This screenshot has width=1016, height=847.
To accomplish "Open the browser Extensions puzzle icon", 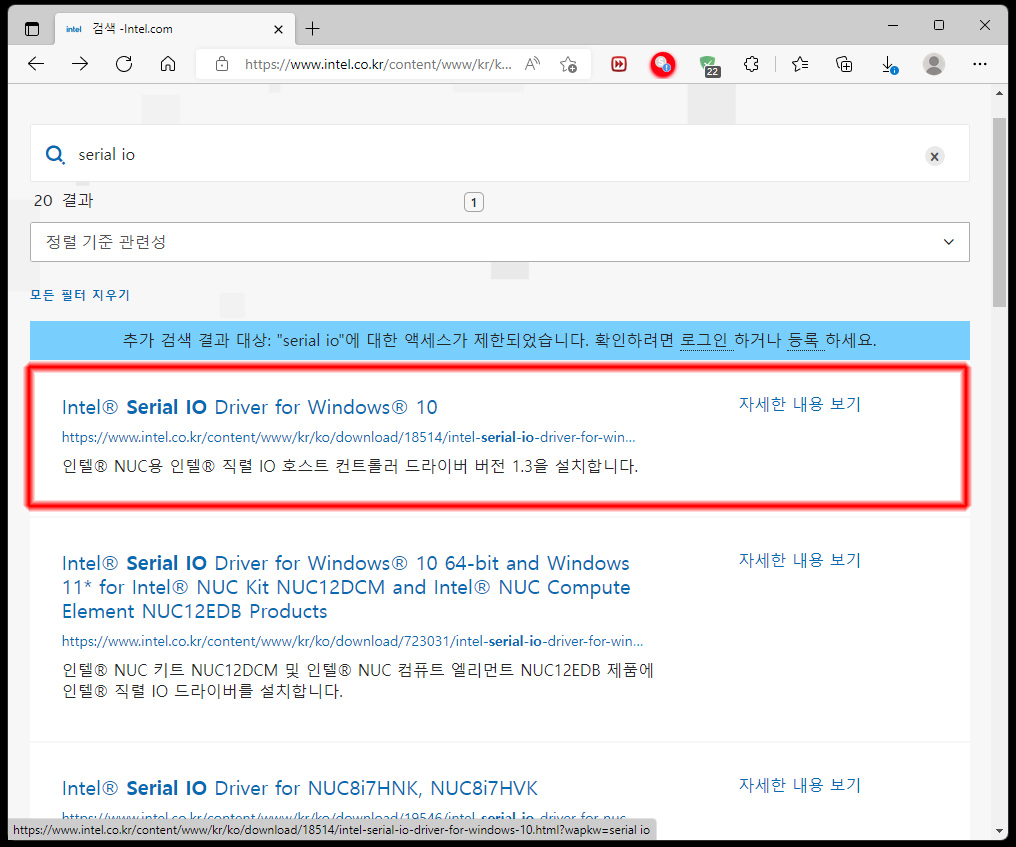I will click(752, 64).
